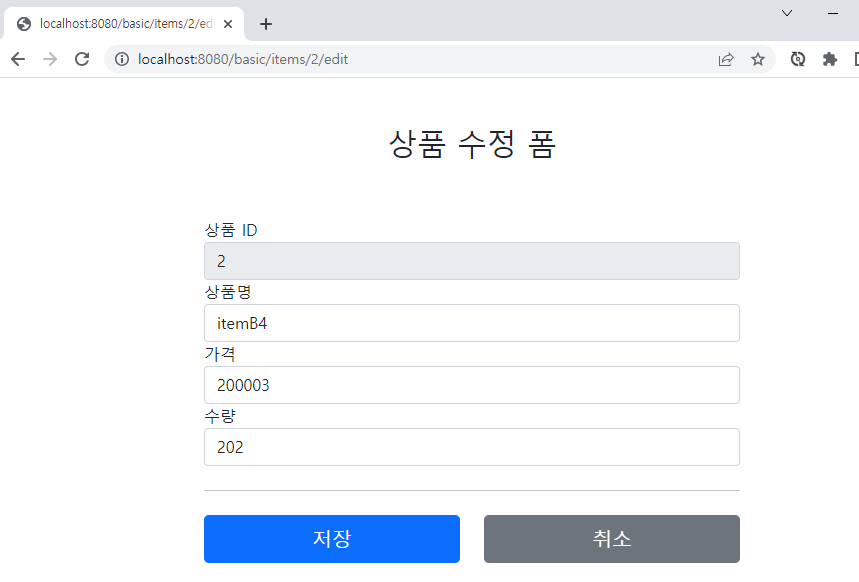Focus the 가격 field with 200003
The width and height of the screenshot is (859, 582).
(x=472, y=385)
